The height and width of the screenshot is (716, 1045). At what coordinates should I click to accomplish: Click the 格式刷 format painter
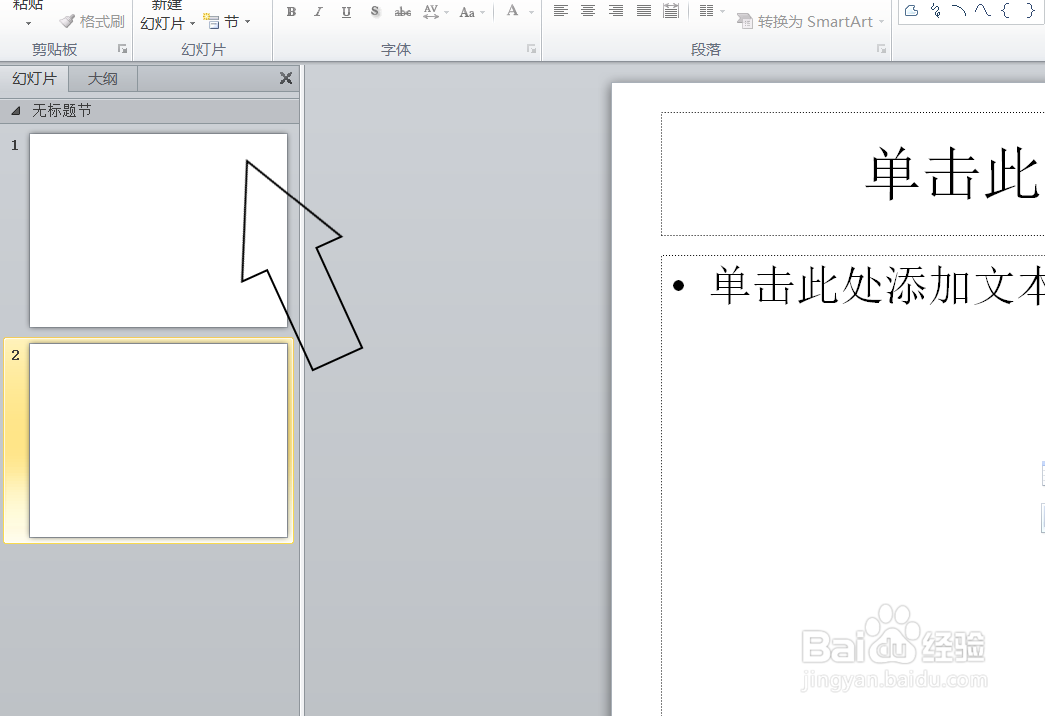(x=92, y=22)
